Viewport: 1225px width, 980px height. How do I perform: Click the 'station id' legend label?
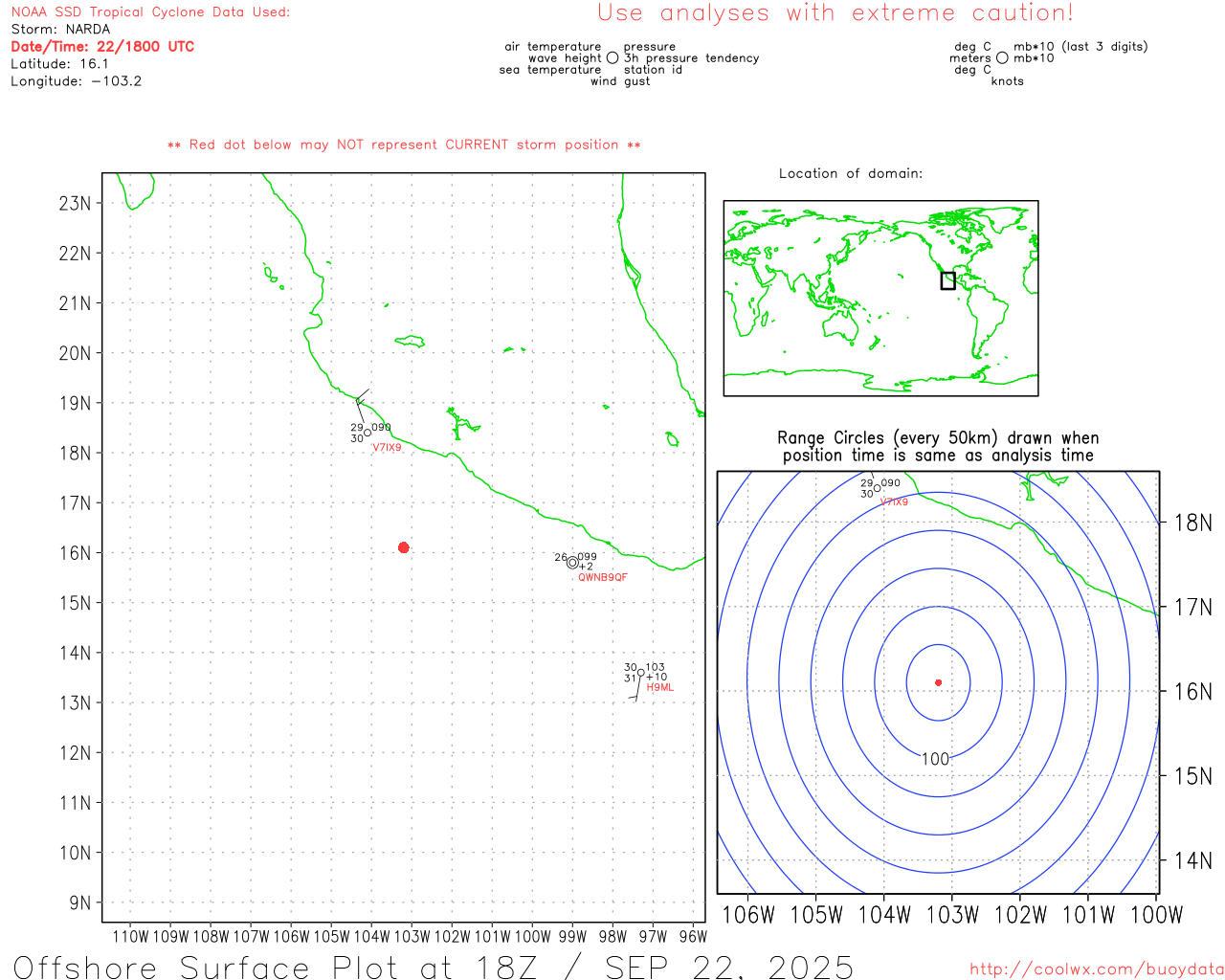click(653, 70)
